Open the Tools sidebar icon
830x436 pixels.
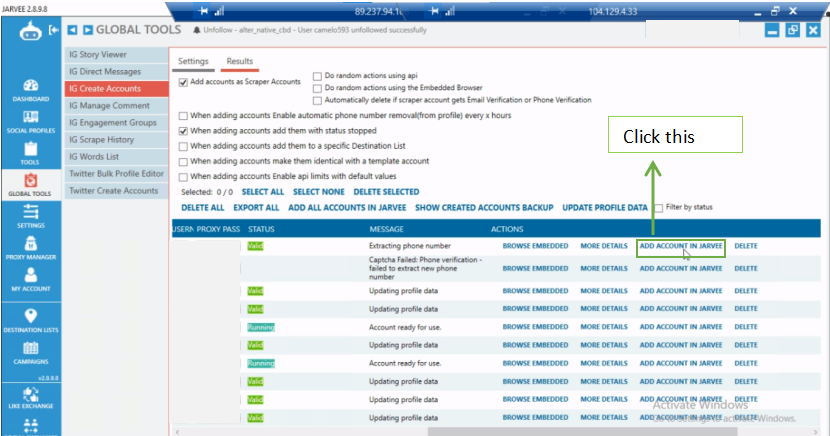click(31, 153)
